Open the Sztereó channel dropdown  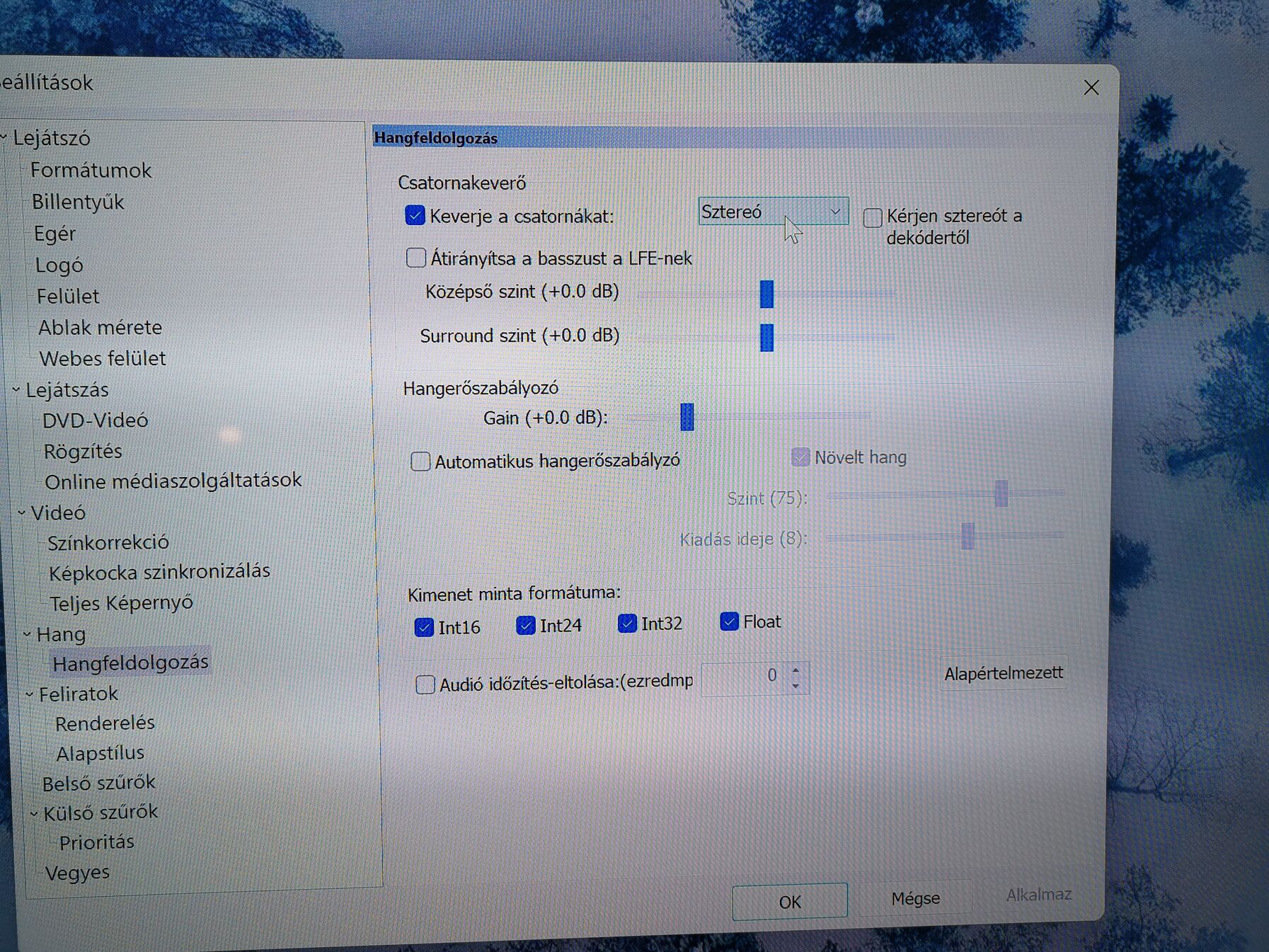(x=773, y=212)
